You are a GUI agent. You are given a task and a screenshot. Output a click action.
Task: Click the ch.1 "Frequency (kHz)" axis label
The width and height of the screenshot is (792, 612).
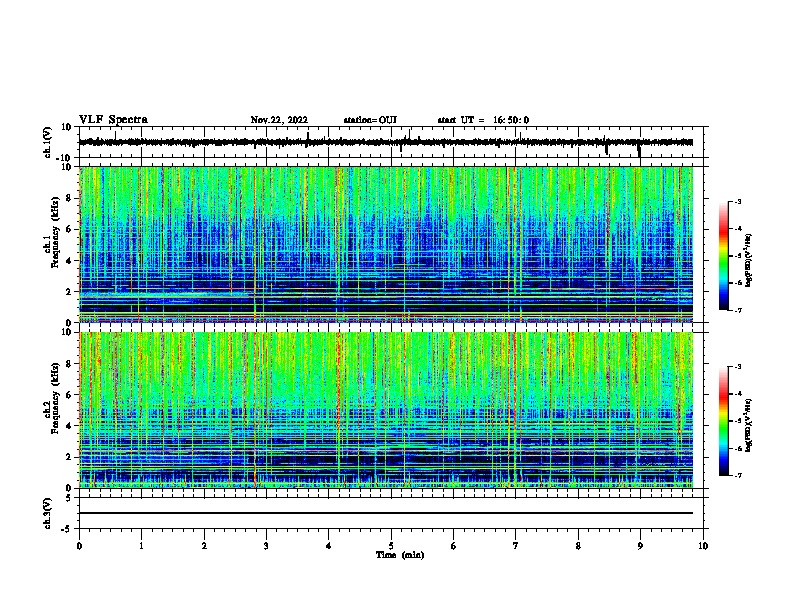pos(55,232)
